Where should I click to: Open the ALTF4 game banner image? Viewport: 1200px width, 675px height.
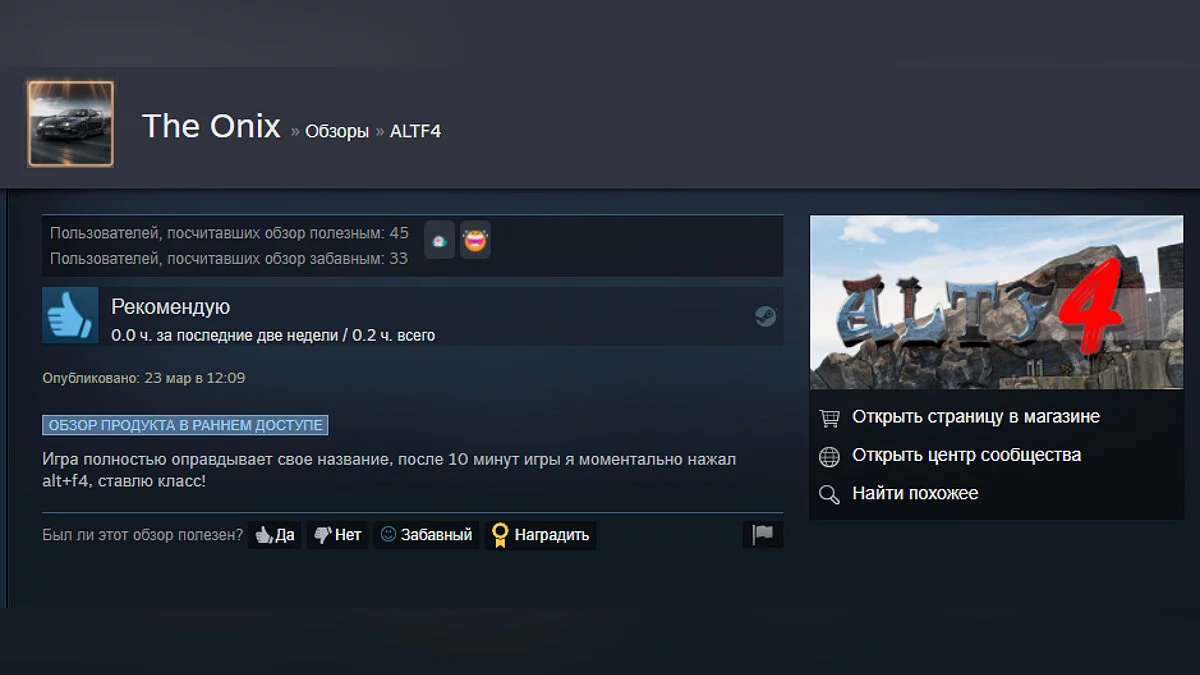point(996,302)
